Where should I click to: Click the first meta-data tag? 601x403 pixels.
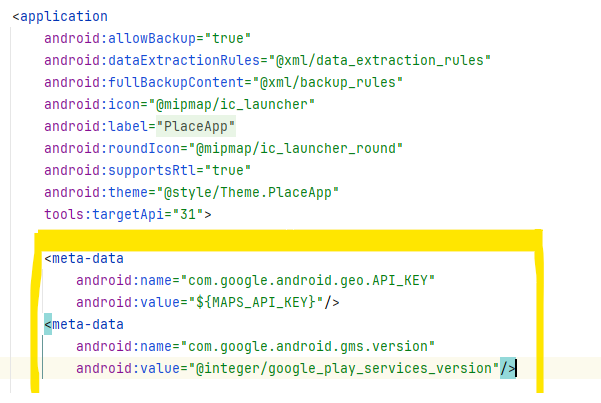point(84,258)
